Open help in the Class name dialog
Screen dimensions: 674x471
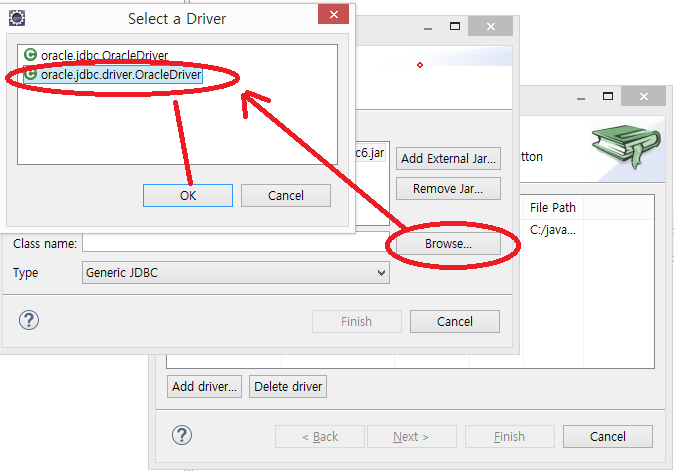pyautogui.click(x=30, y=320)
